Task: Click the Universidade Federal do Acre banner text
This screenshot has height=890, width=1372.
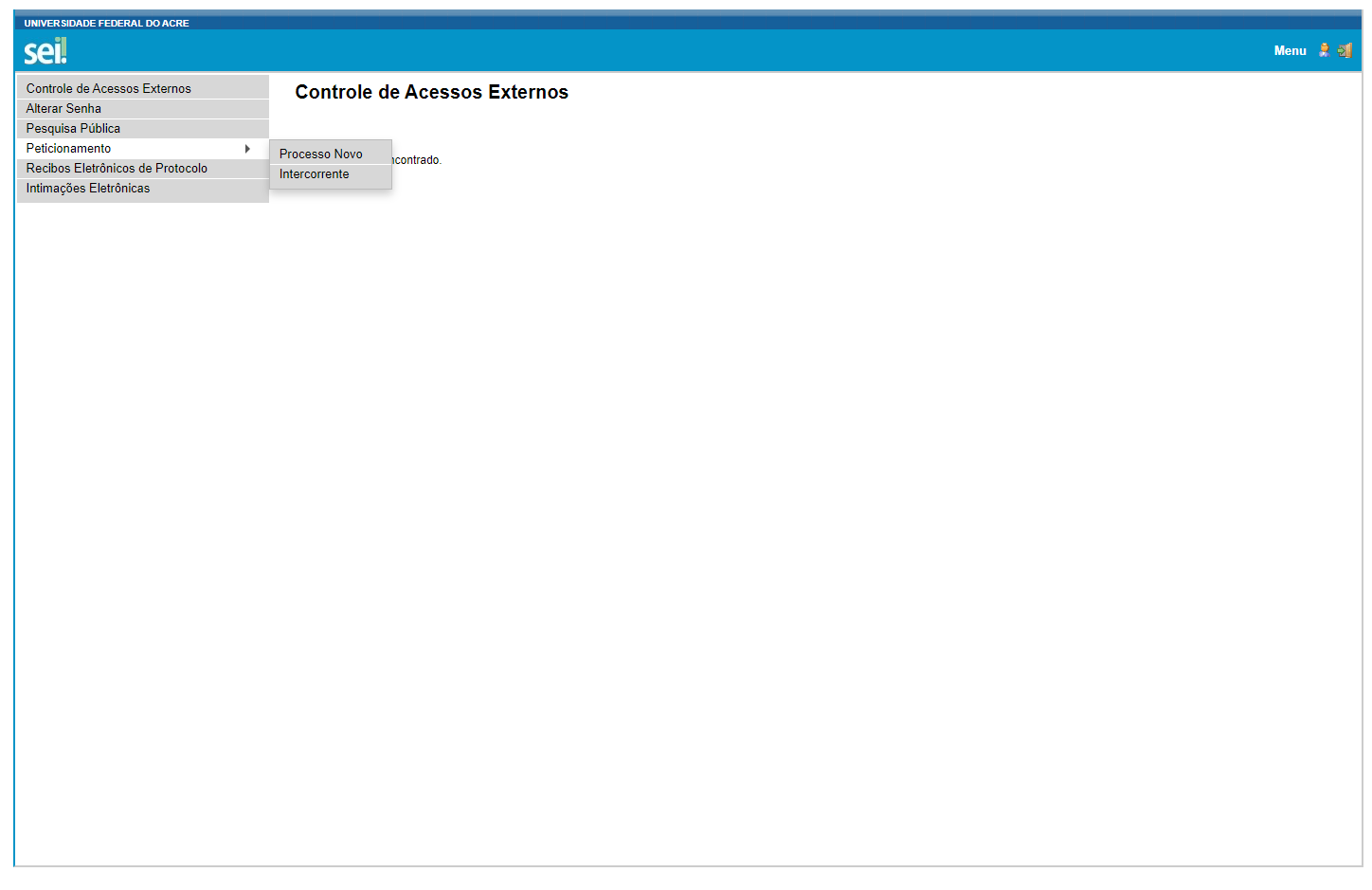Action: click(106, 23)
